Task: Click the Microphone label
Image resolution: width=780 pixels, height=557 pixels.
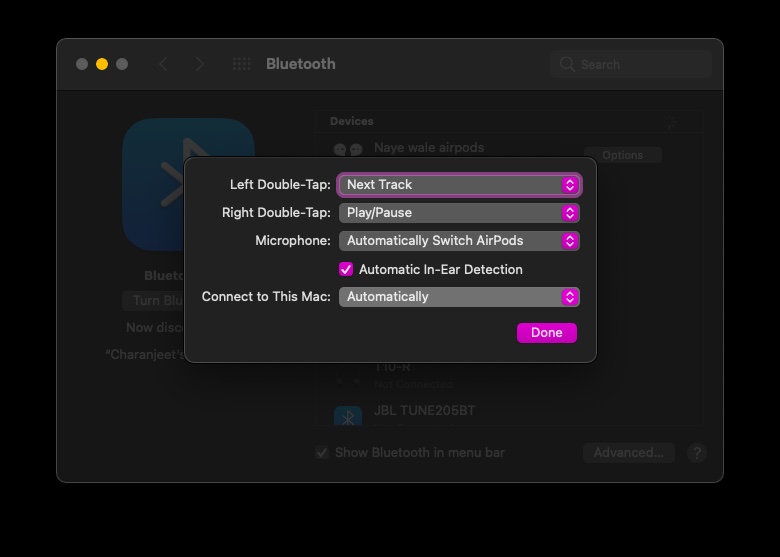Action: click(292, 241)
